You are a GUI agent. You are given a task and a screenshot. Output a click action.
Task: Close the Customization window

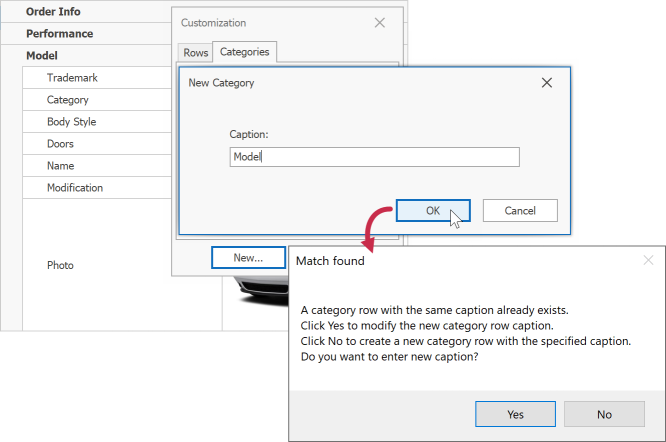point(379,23)
